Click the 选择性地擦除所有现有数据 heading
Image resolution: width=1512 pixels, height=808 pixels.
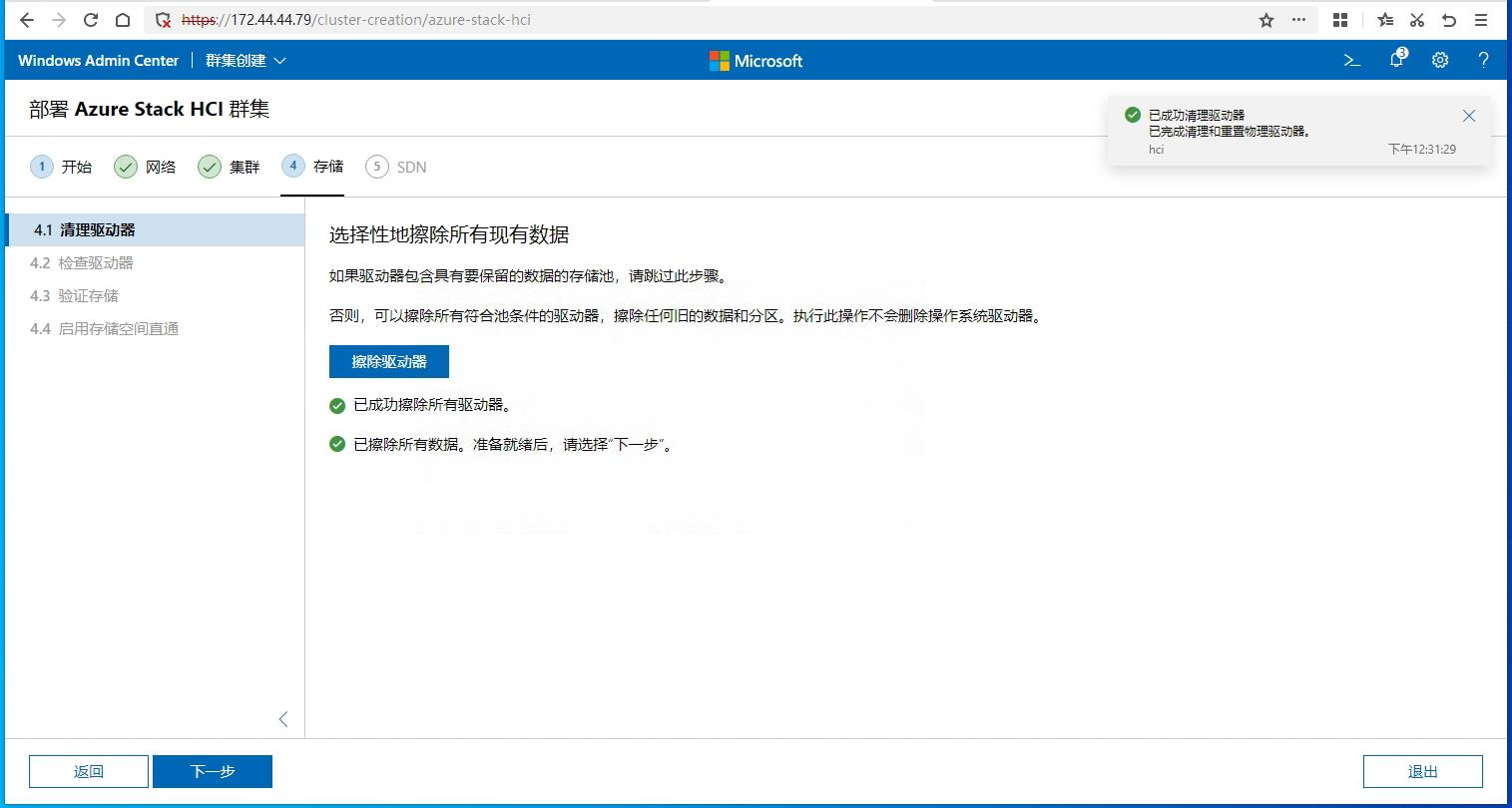point(449,235)
